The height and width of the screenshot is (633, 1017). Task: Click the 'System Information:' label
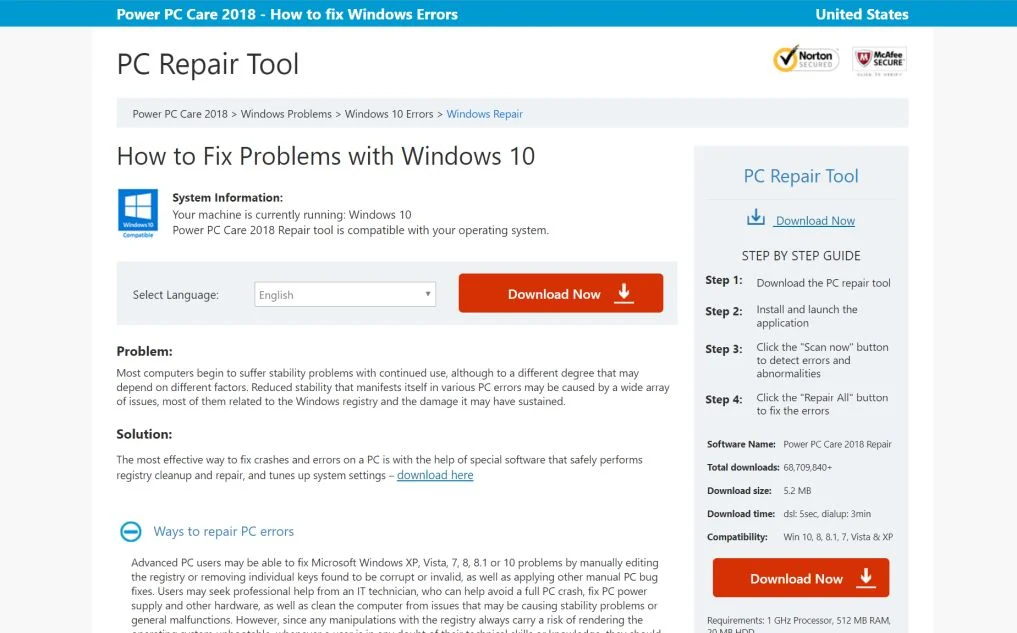point(228,198)
